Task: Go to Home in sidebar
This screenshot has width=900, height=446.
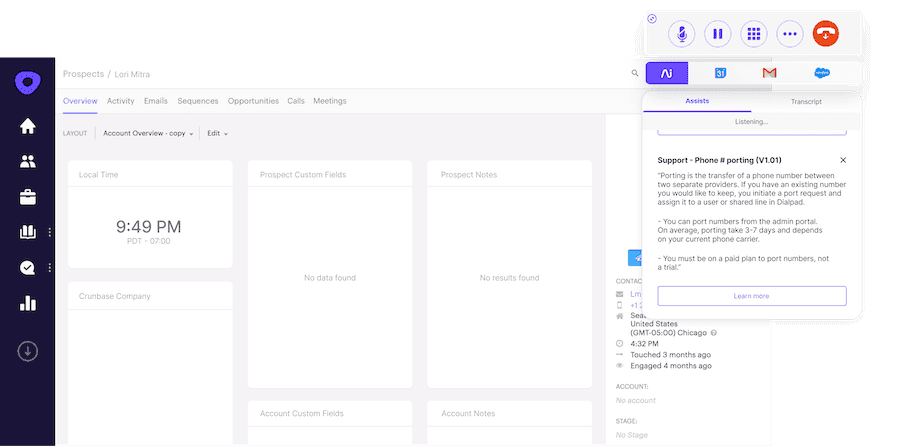Action: tap(28, 126)
